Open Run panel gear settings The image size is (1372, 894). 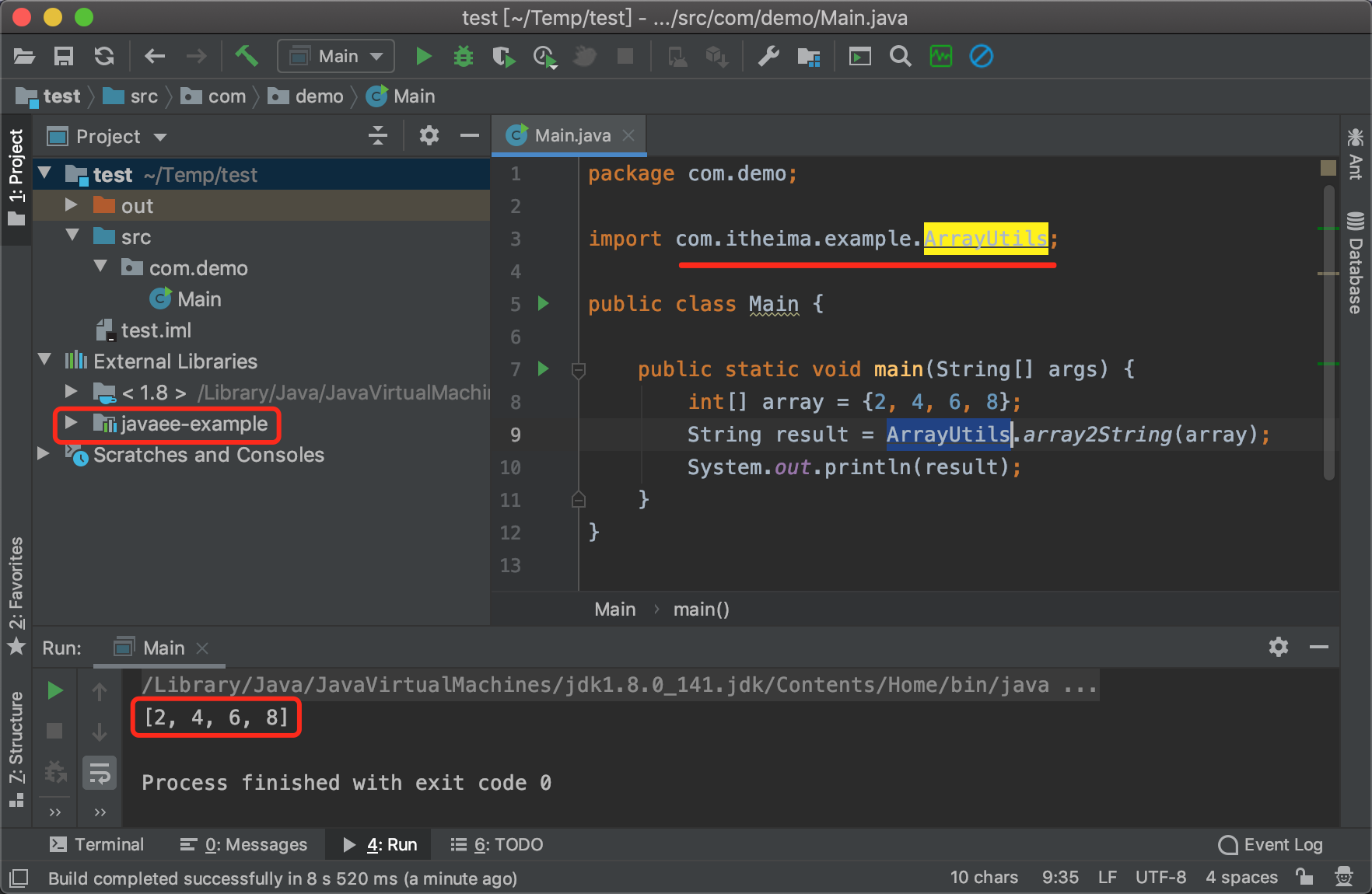1279,647
